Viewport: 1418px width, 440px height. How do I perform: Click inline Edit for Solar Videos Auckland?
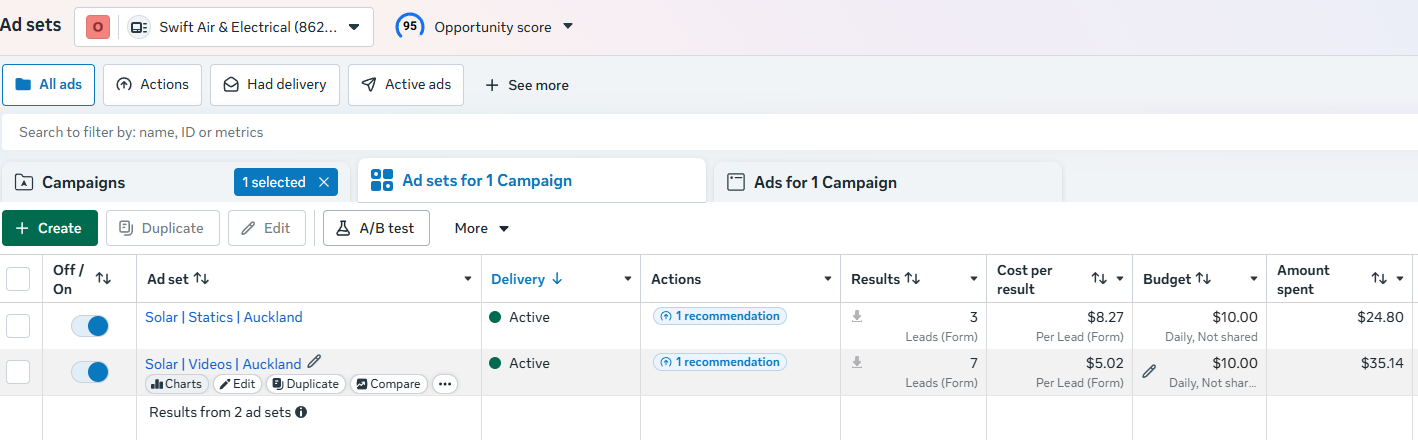click(237, 384)
